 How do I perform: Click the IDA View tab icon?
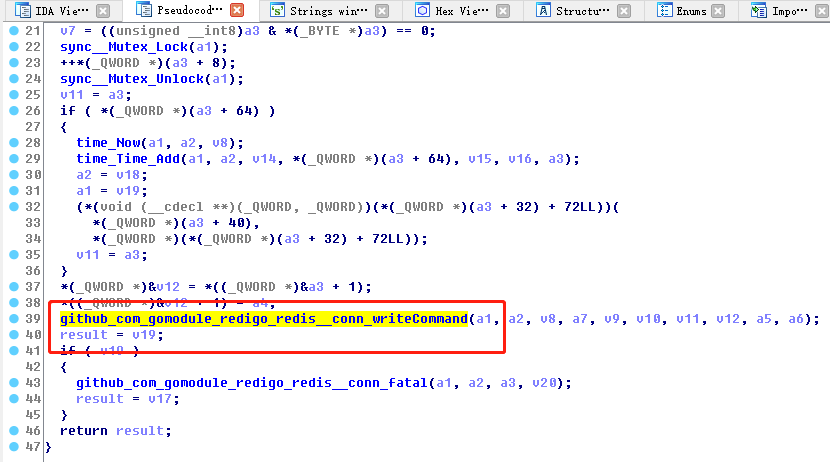tap(21, 11)
